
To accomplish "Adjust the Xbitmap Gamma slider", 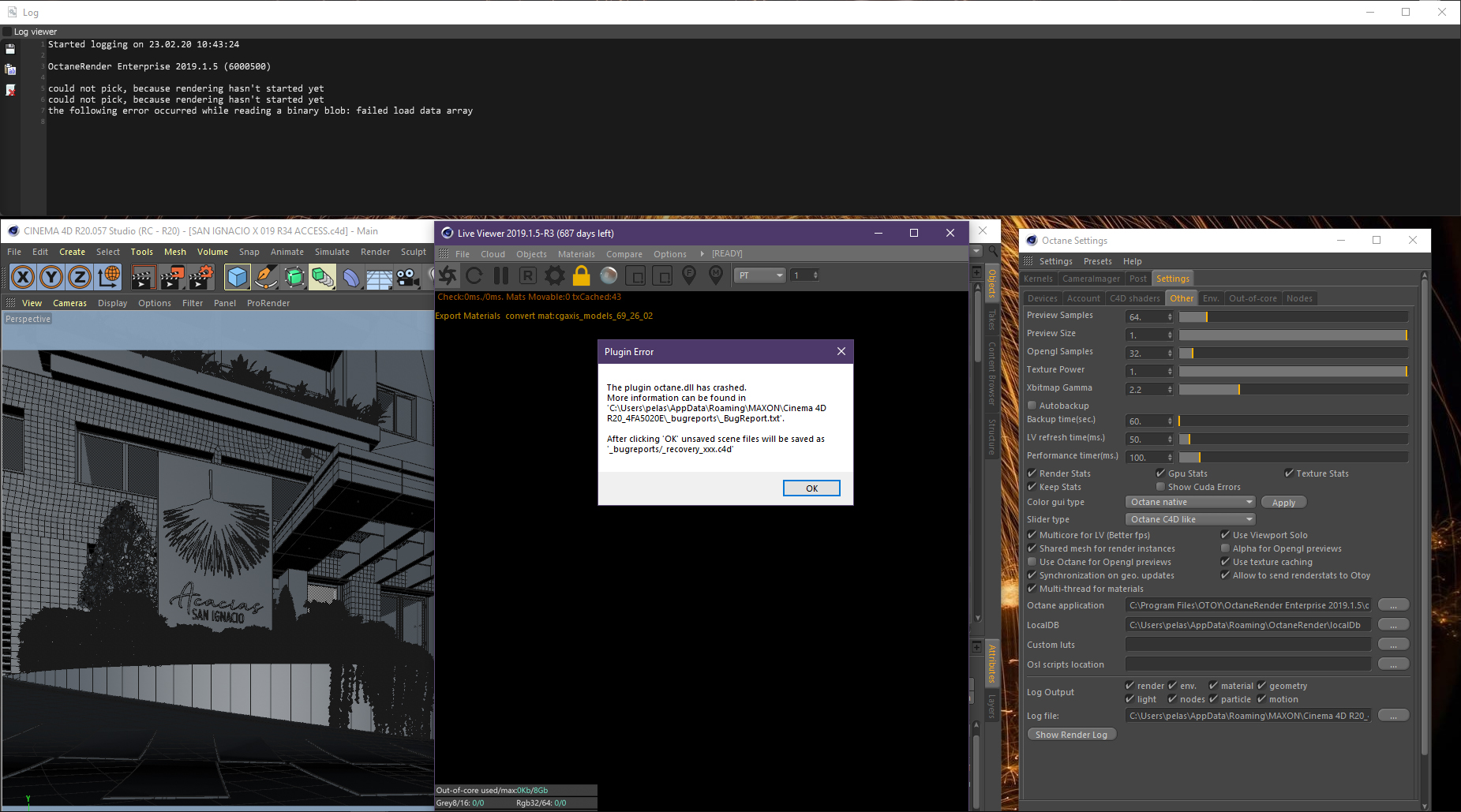I will [1293, 390].
